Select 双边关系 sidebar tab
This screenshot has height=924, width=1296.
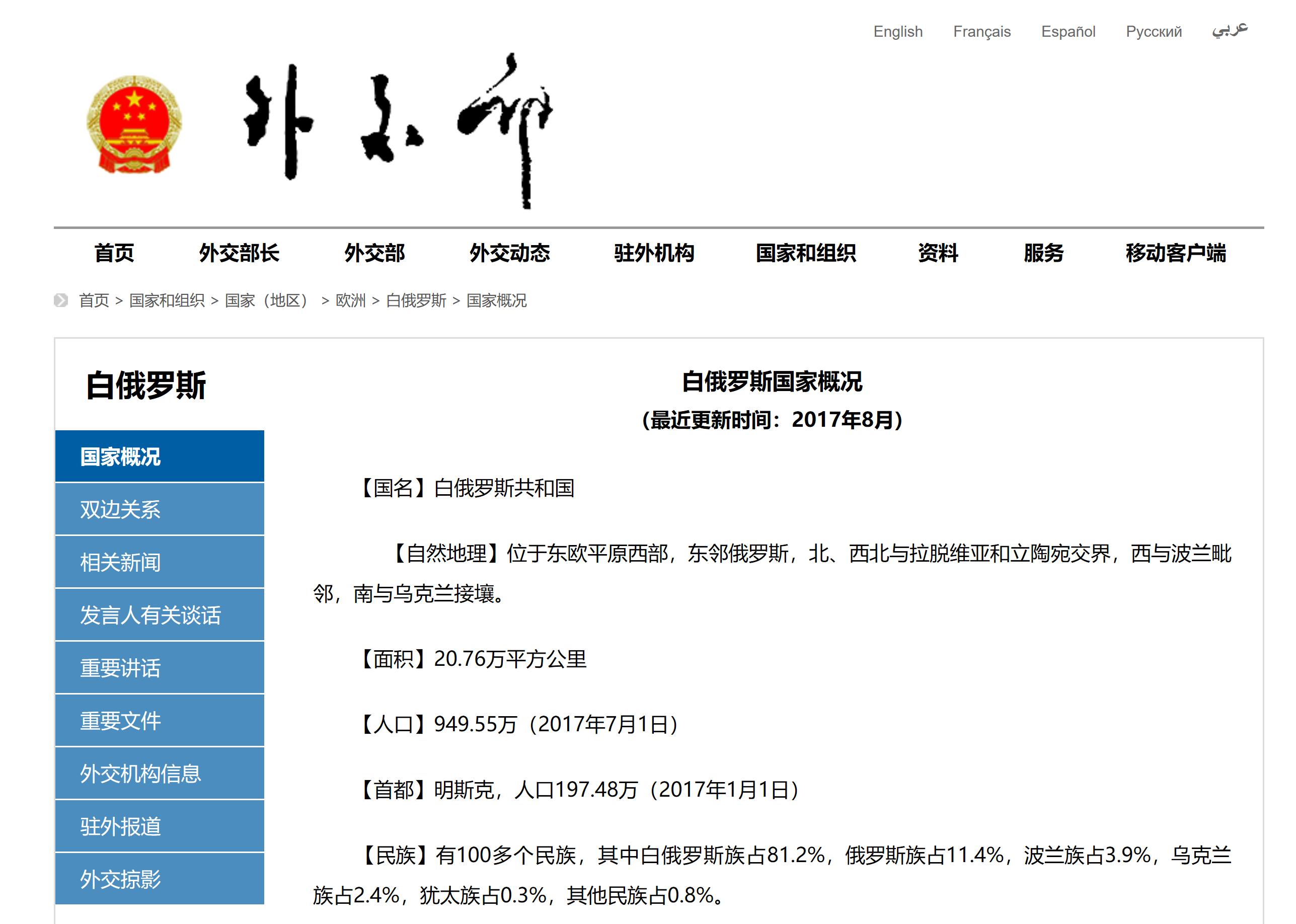160,509
